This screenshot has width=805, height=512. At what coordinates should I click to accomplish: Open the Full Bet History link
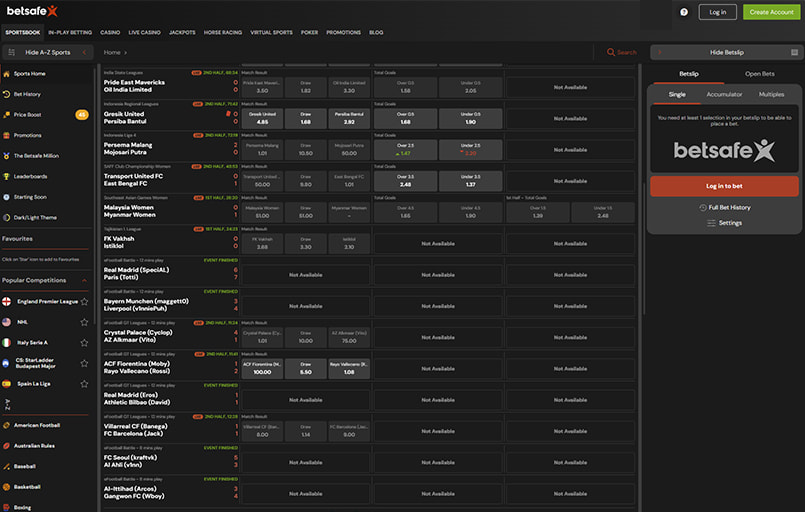(x=729, y=207)
